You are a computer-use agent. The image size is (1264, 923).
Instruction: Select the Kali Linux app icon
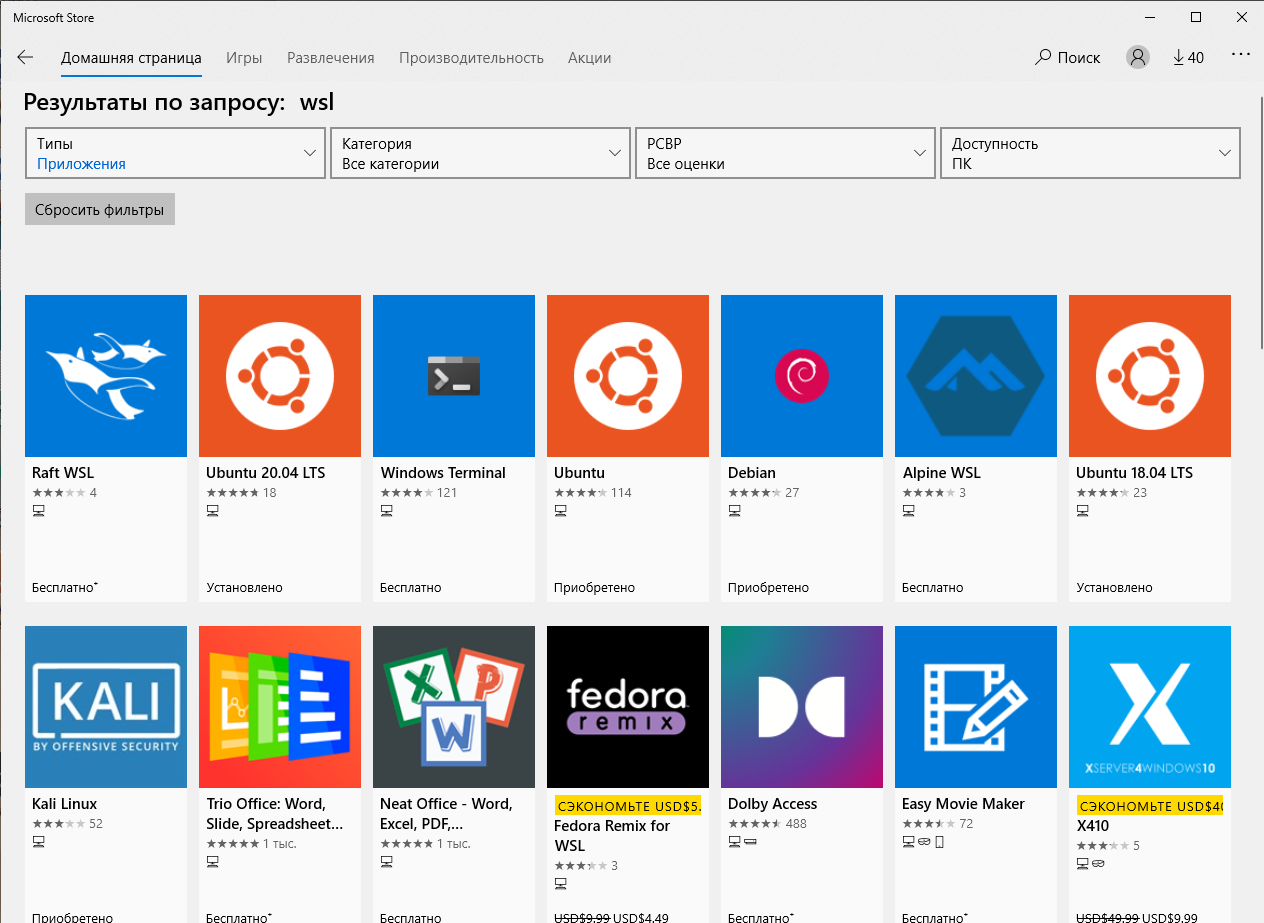point(106,707)
